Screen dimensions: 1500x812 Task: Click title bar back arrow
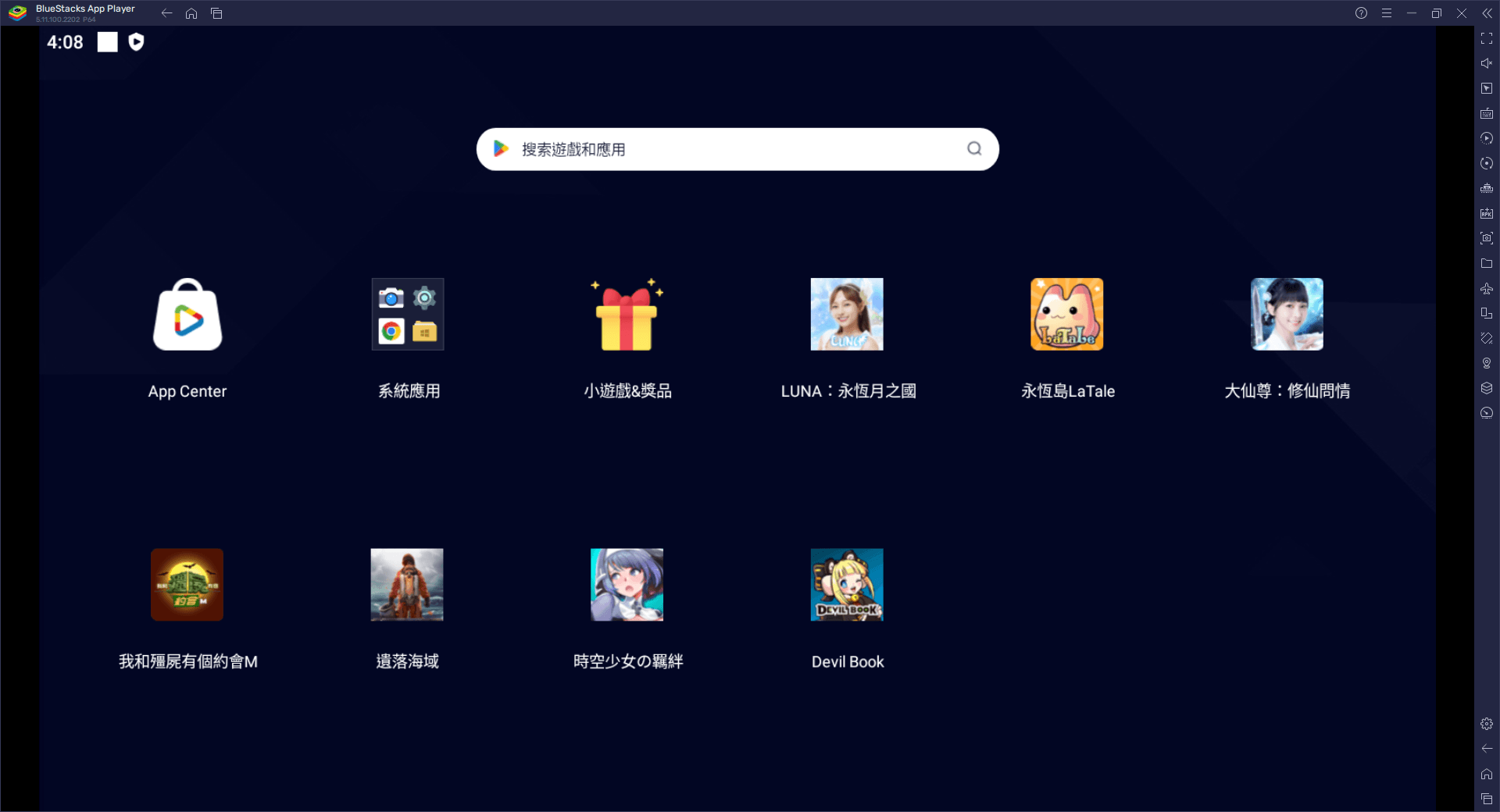[166, 13]
